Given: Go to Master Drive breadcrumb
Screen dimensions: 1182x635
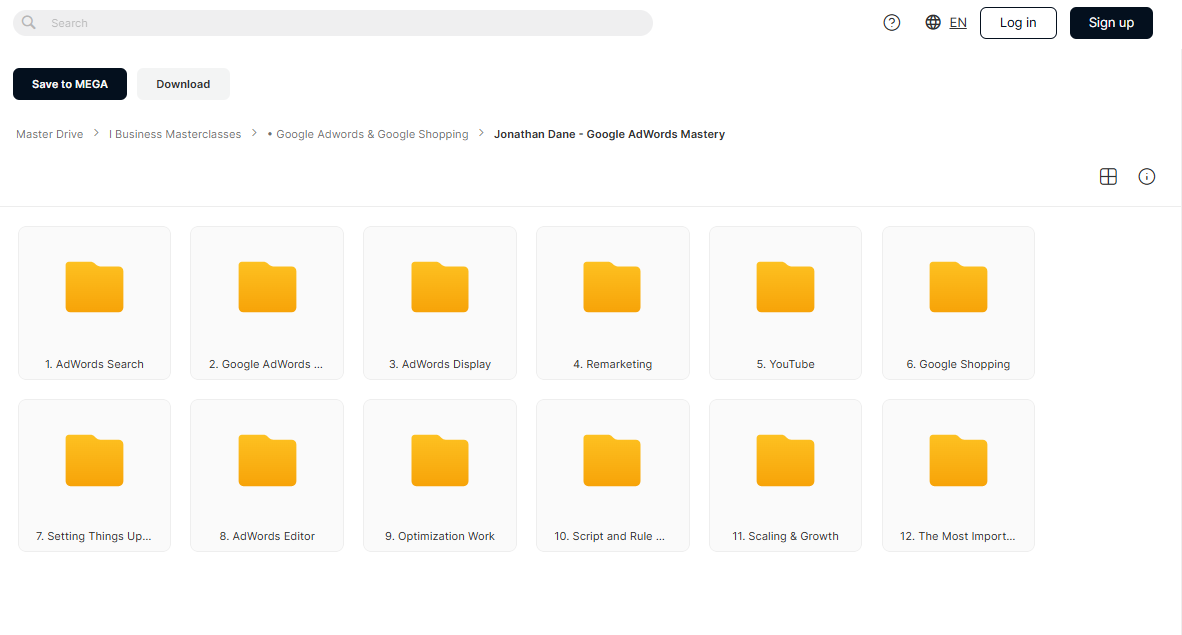Looking at the screenshot, I should (50, 134).
